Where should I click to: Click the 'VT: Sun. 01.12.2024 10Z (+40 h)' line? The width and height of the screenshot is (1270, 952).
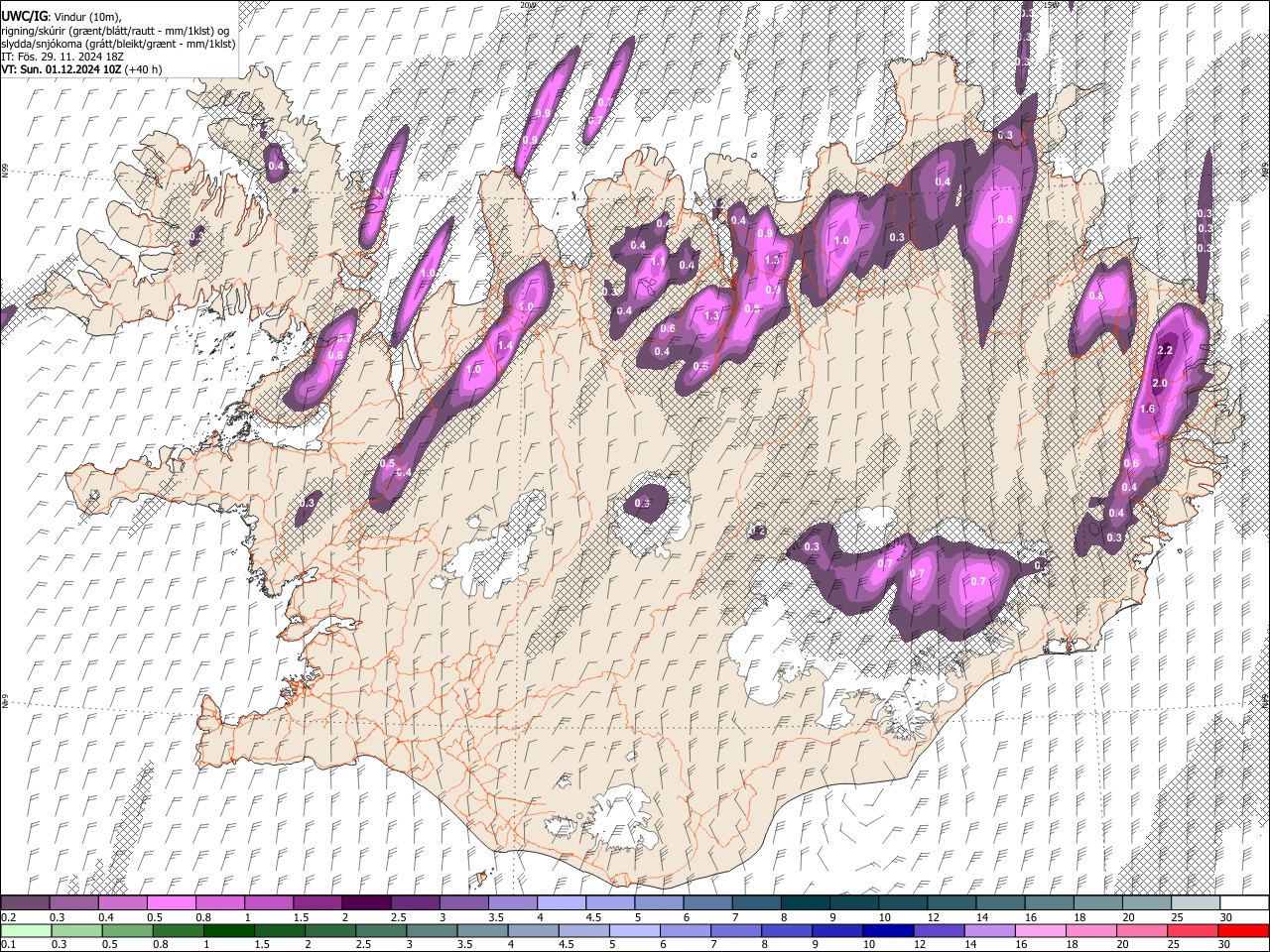click(x=81, y=69)
